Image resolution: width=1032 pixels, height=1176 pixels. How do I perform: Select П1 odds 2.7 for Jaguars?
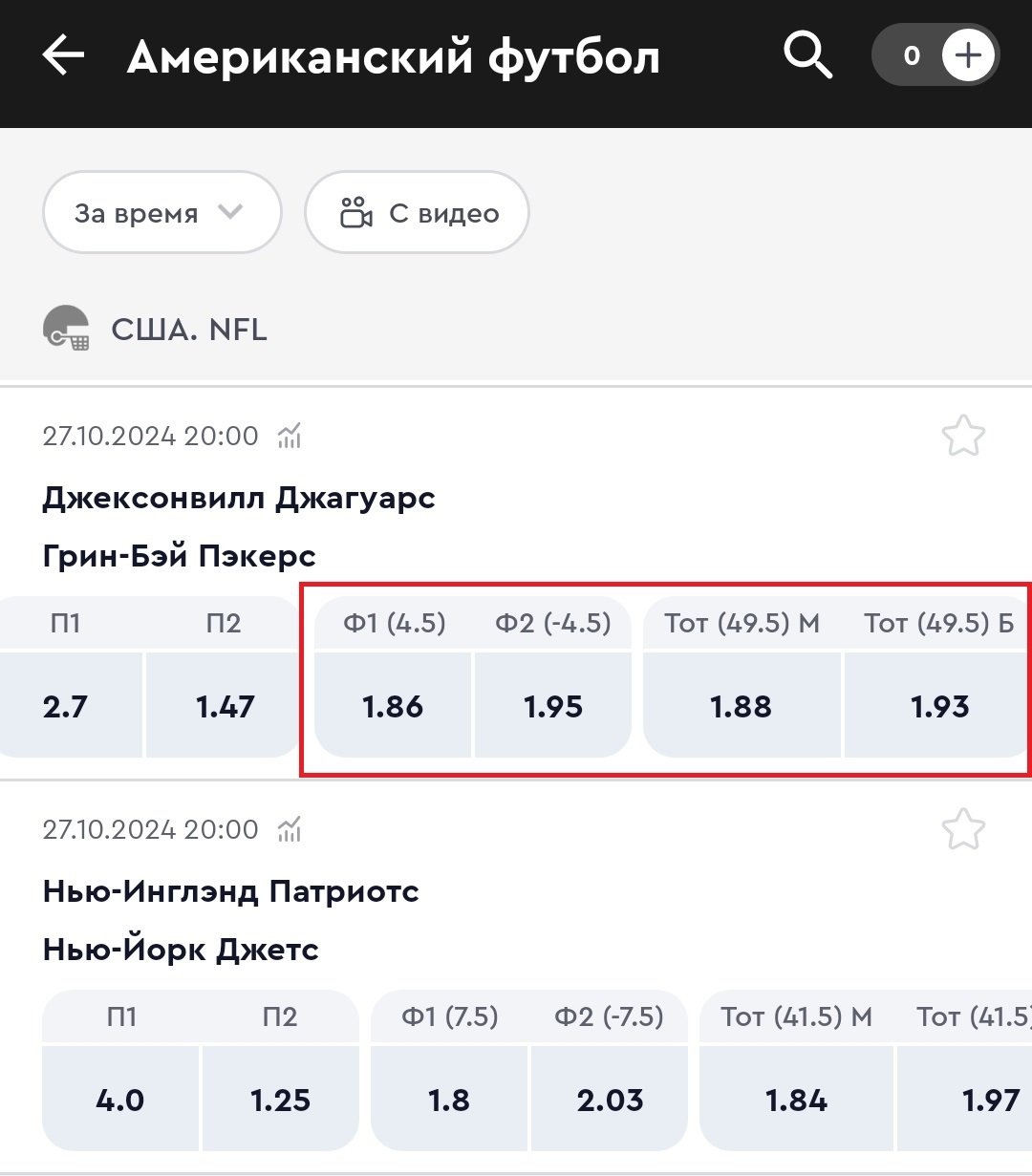(66, 707)
